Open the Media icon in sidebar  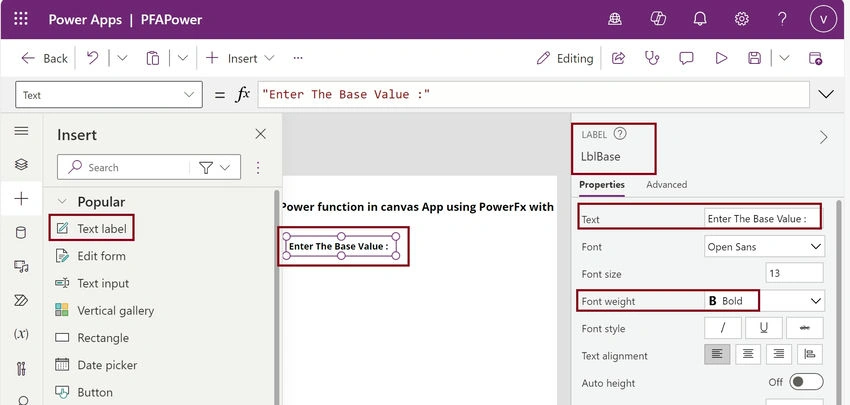click(21, 267)
